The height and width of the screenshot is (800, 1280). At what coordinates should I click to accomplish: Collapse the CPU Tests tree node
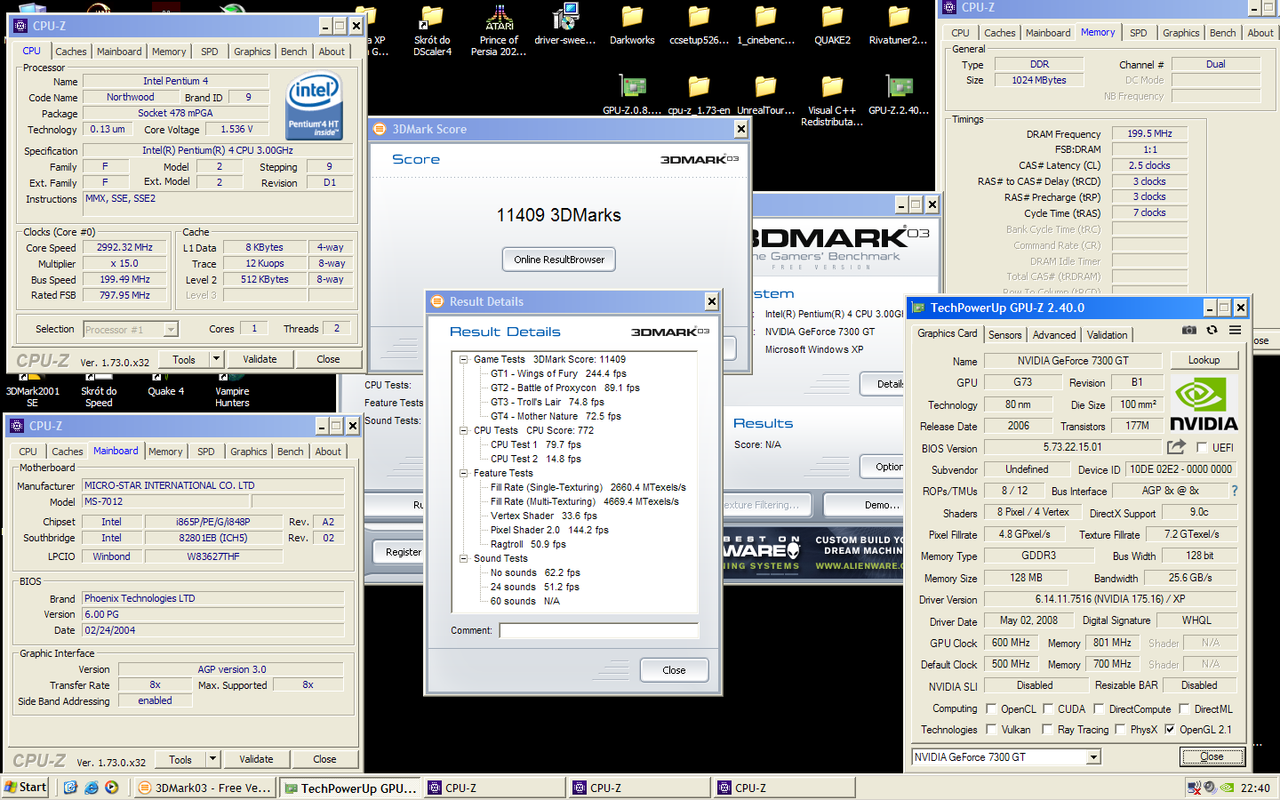(x=464, y=431)
